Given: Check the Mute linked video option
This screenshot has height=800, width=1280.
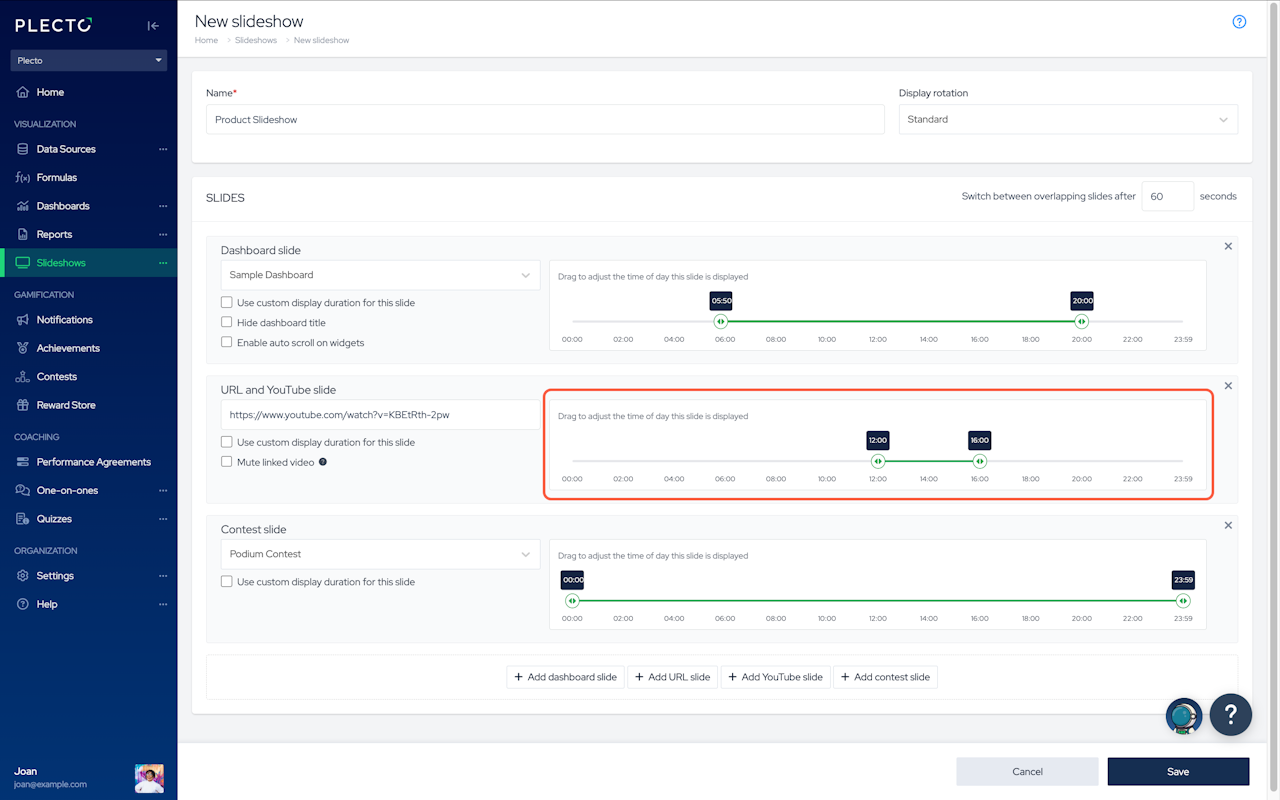Looking at the screenshot, I should [x=227, y=462].
